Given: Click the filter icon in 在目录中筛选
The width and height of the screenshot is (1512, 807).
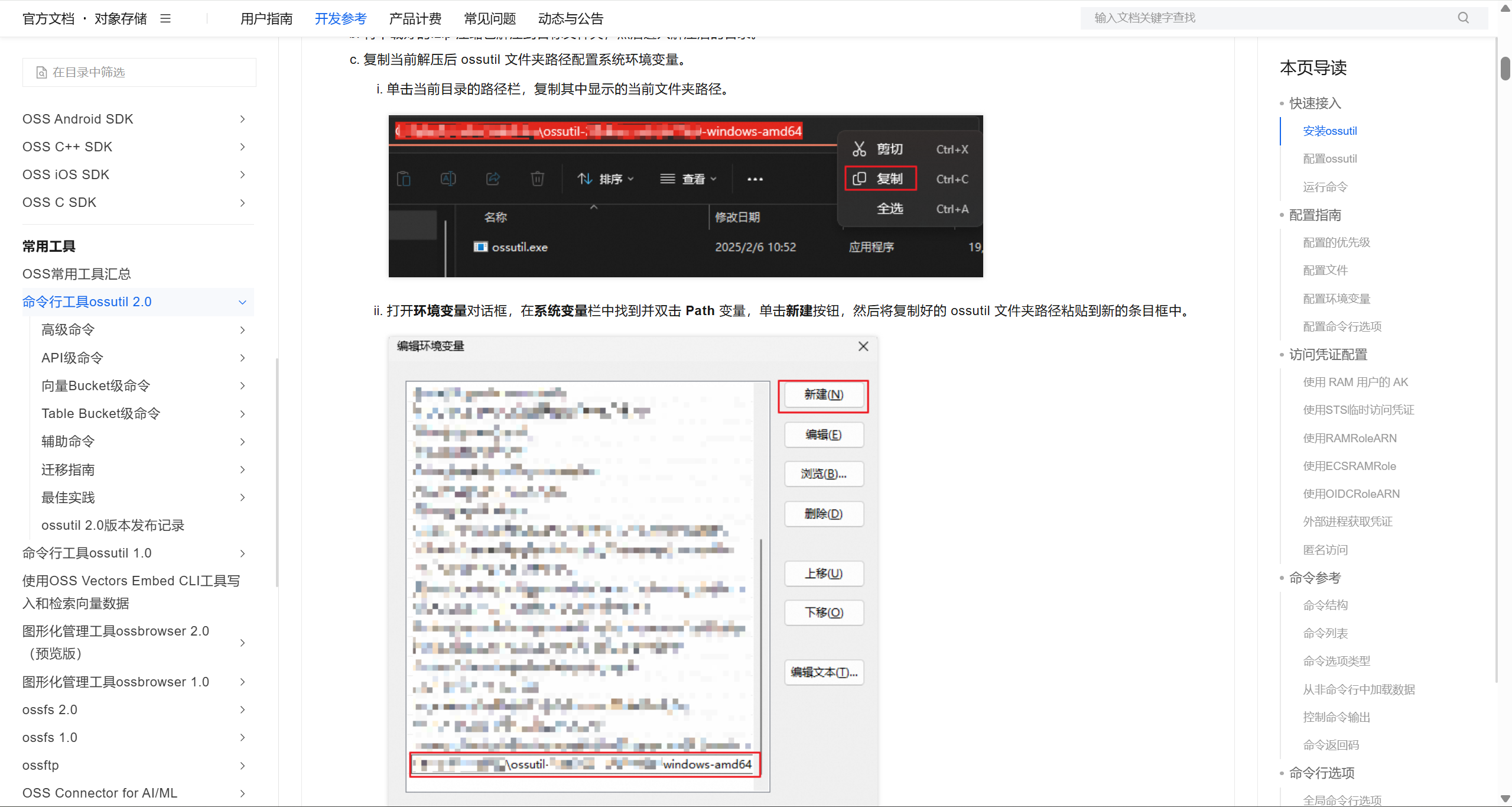Looking at the screenshot, I should point(41,72).
